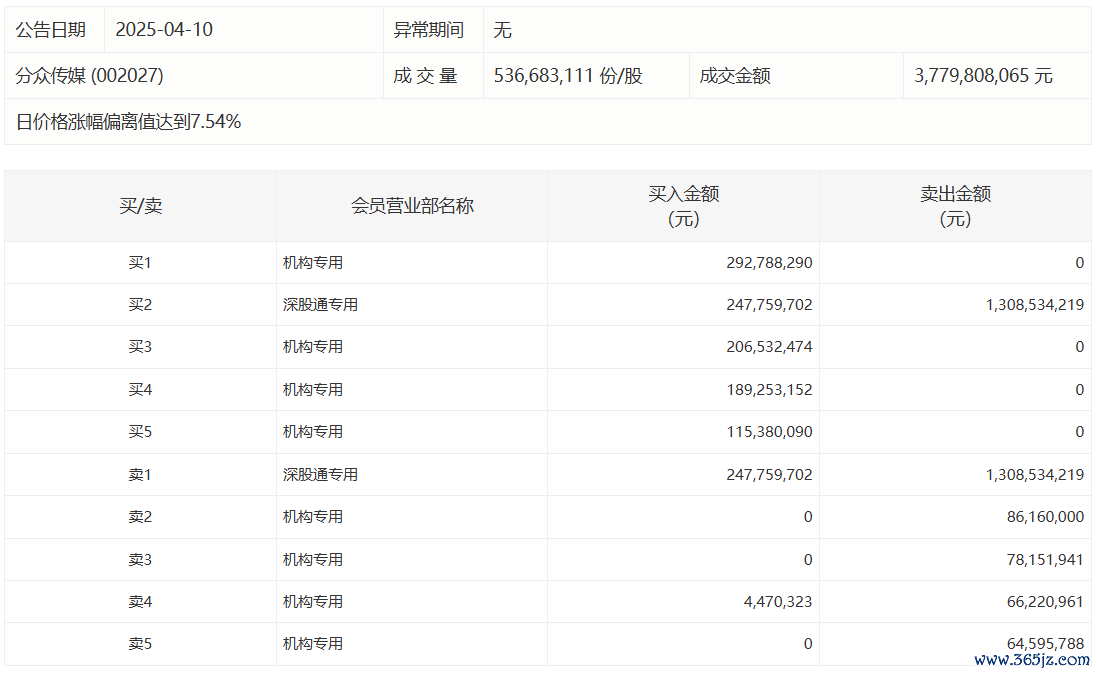Select the 卖5 row label
The height and width of the screenshot is (675, 1097).
click(140, 644)
